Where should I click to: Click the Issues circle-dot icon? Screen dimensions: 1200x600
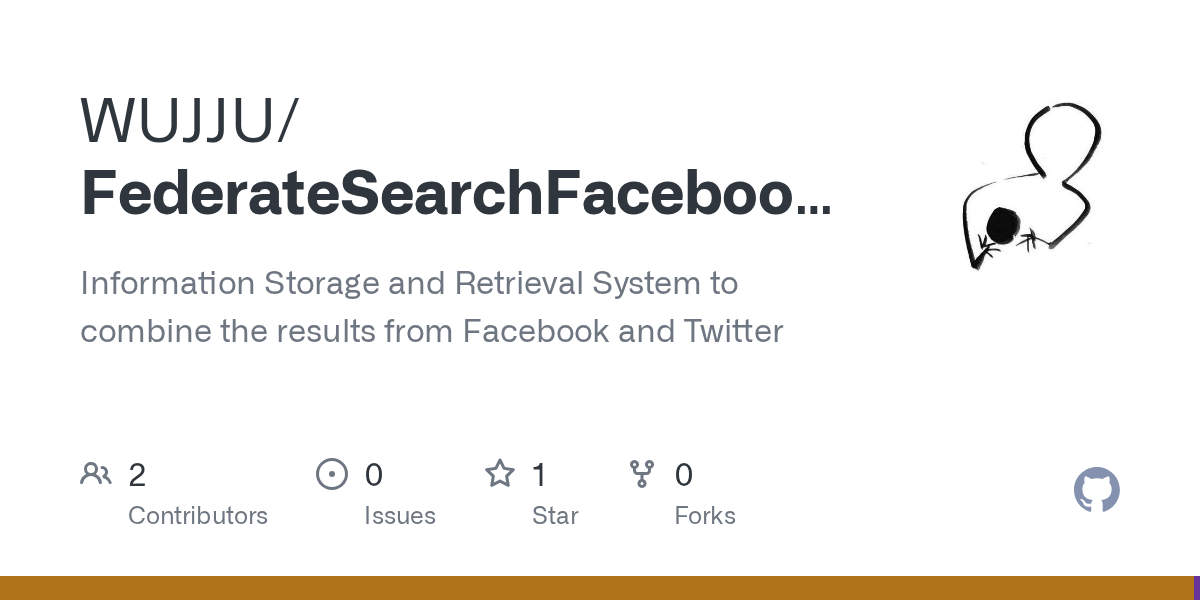point(331,474)
